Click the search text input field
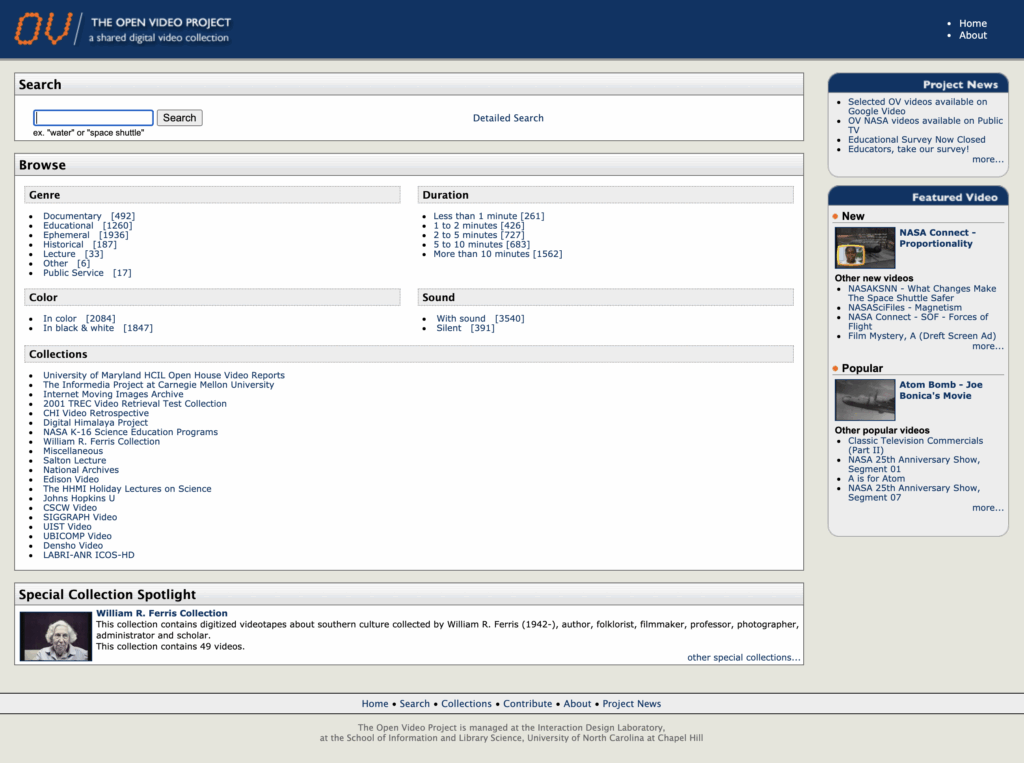 (x=93, y=118)
